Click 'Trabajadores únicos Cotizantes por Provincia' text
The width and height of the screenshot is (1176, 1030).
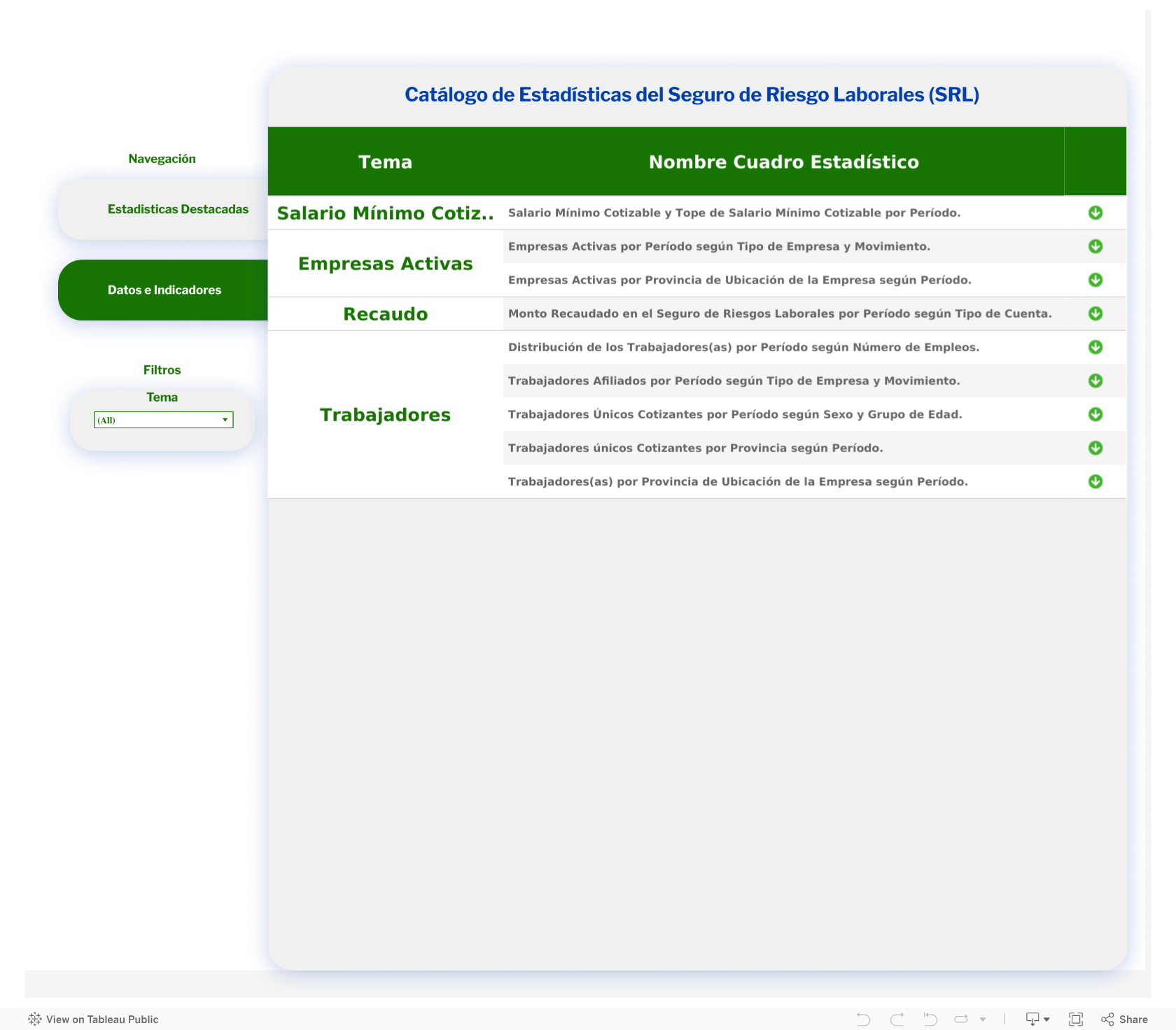[x=695, y=448]
